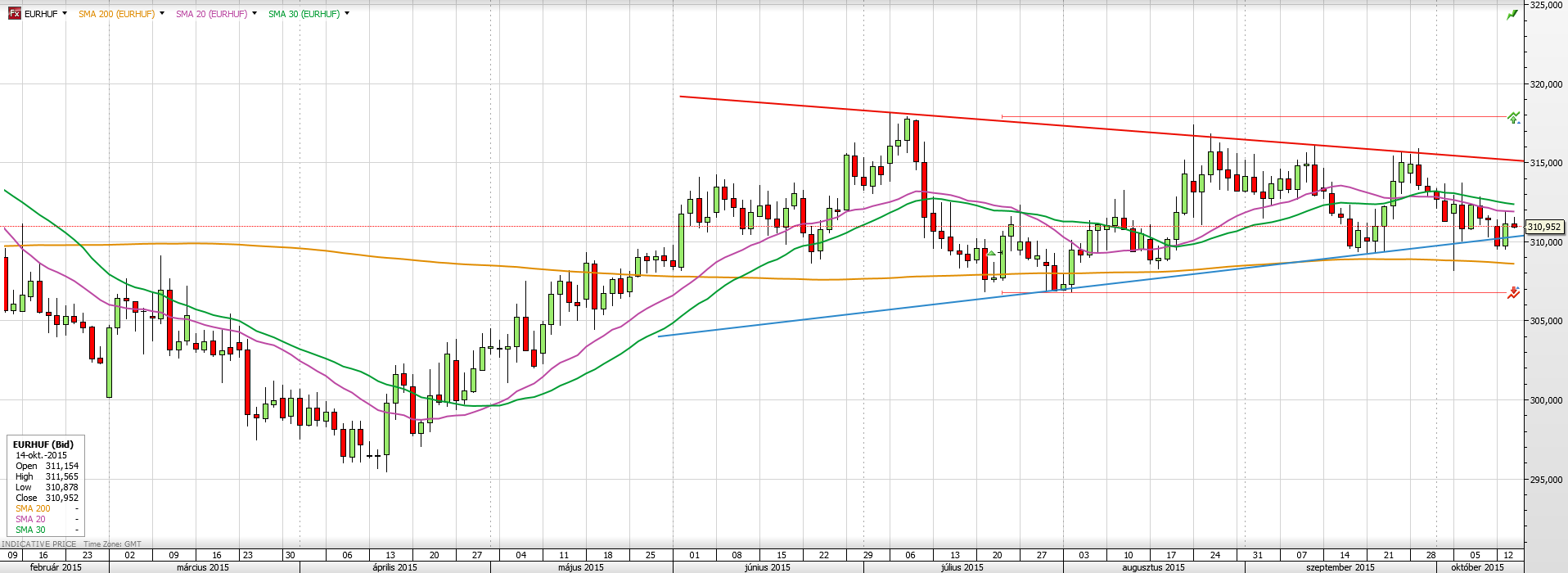Viewport: 1568px width, 573px height.
Task: Click the február 2015 month label
Action: [56, 567]
